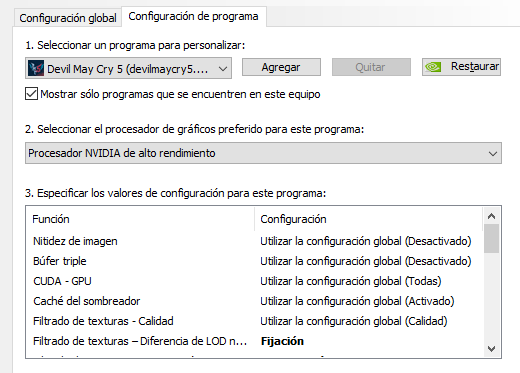Click the Quitar button
The height and width of the screenshot is (373, 520).
point(371,67)
